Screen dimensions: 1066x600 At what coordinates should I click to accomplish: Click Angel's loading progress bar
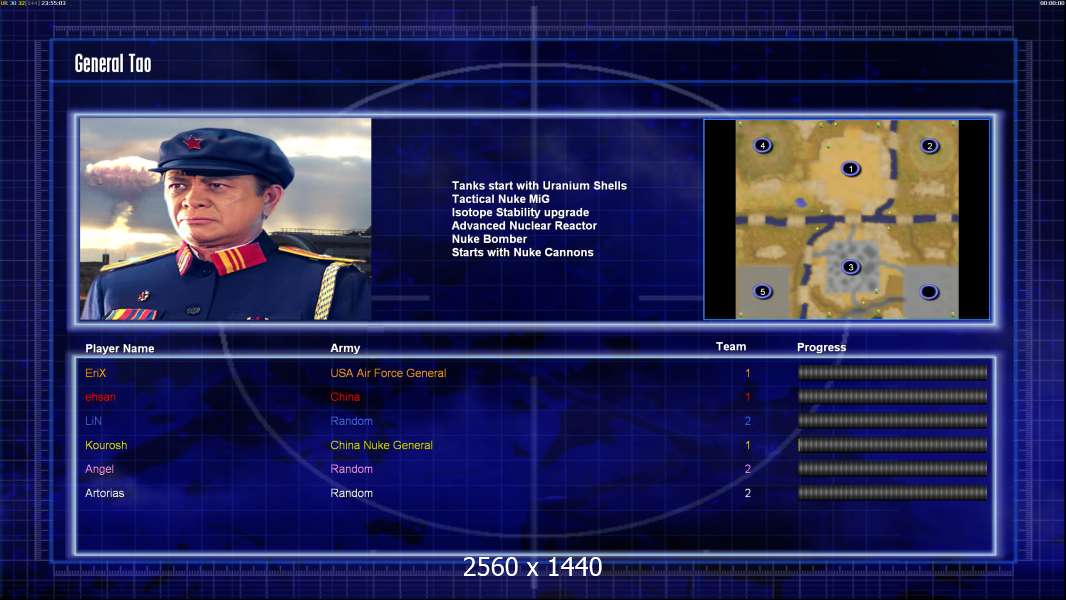893,468
